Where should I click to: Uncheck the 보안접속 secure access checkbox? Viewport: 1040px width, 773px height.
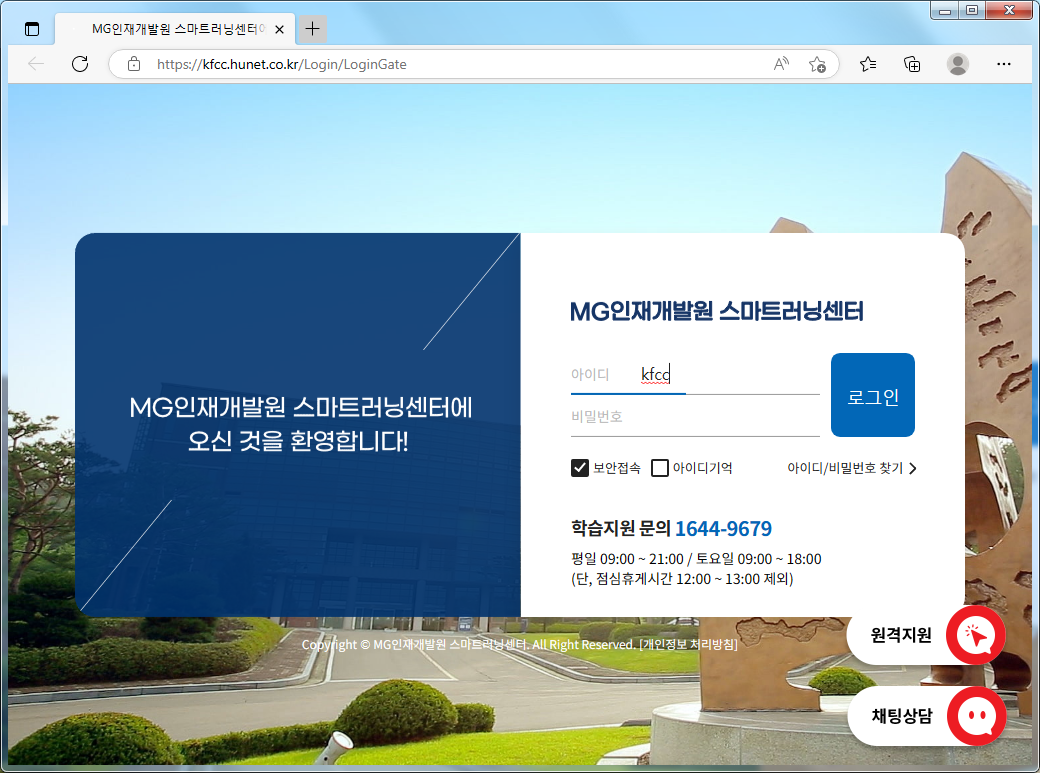580,467
